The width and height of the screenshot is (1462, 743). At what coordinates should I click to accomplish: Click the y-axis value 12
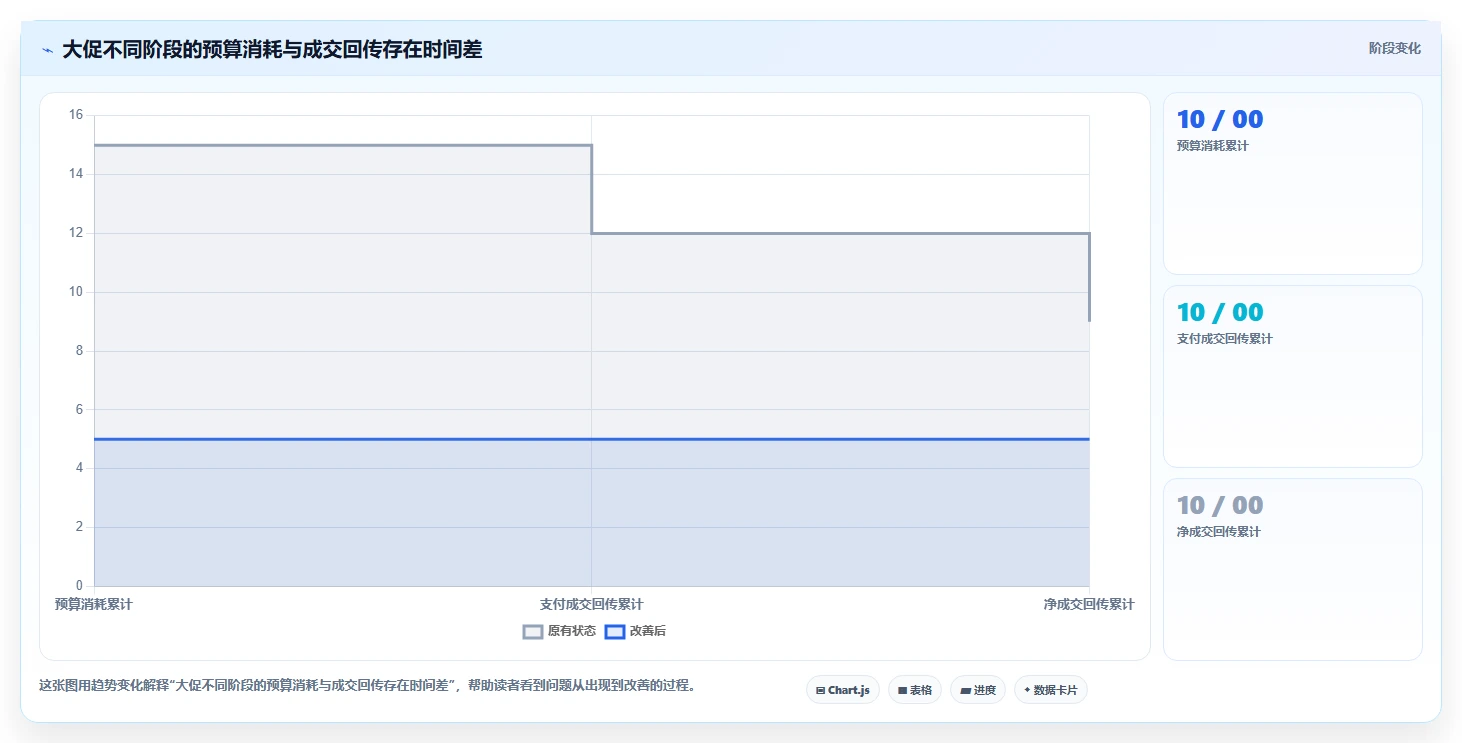(x=76, y=233)
